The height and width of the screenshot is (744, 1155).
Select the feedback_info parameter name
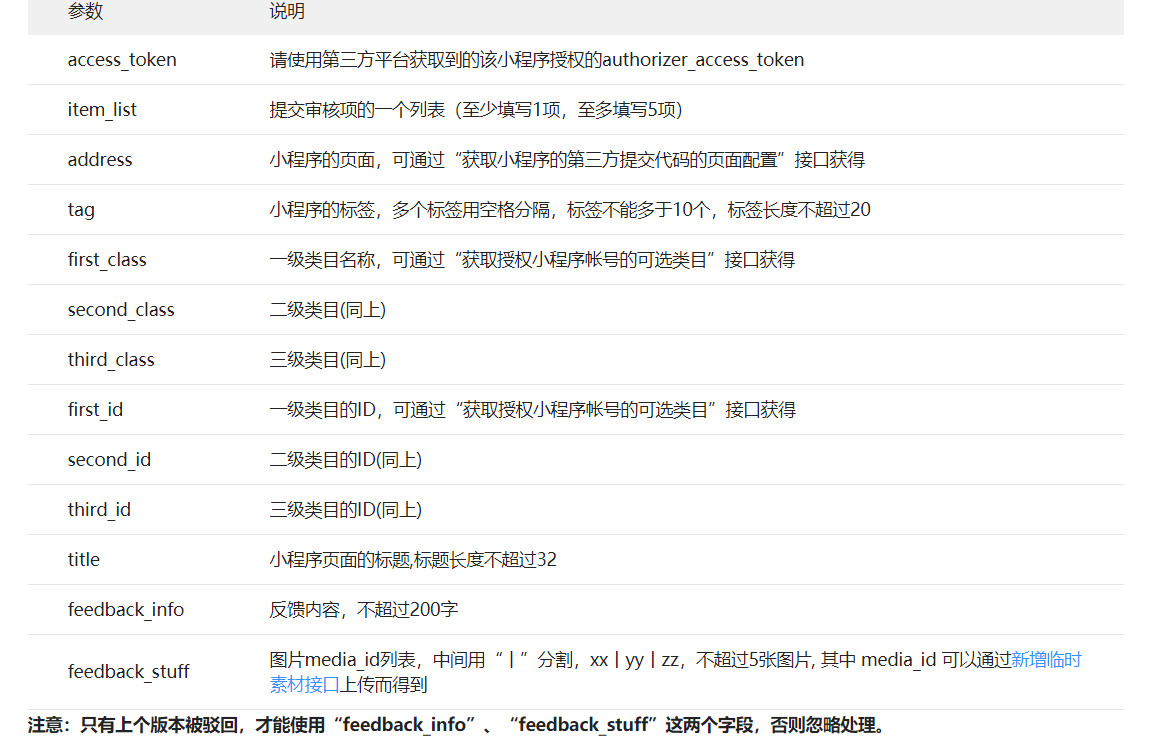[126, 610]
